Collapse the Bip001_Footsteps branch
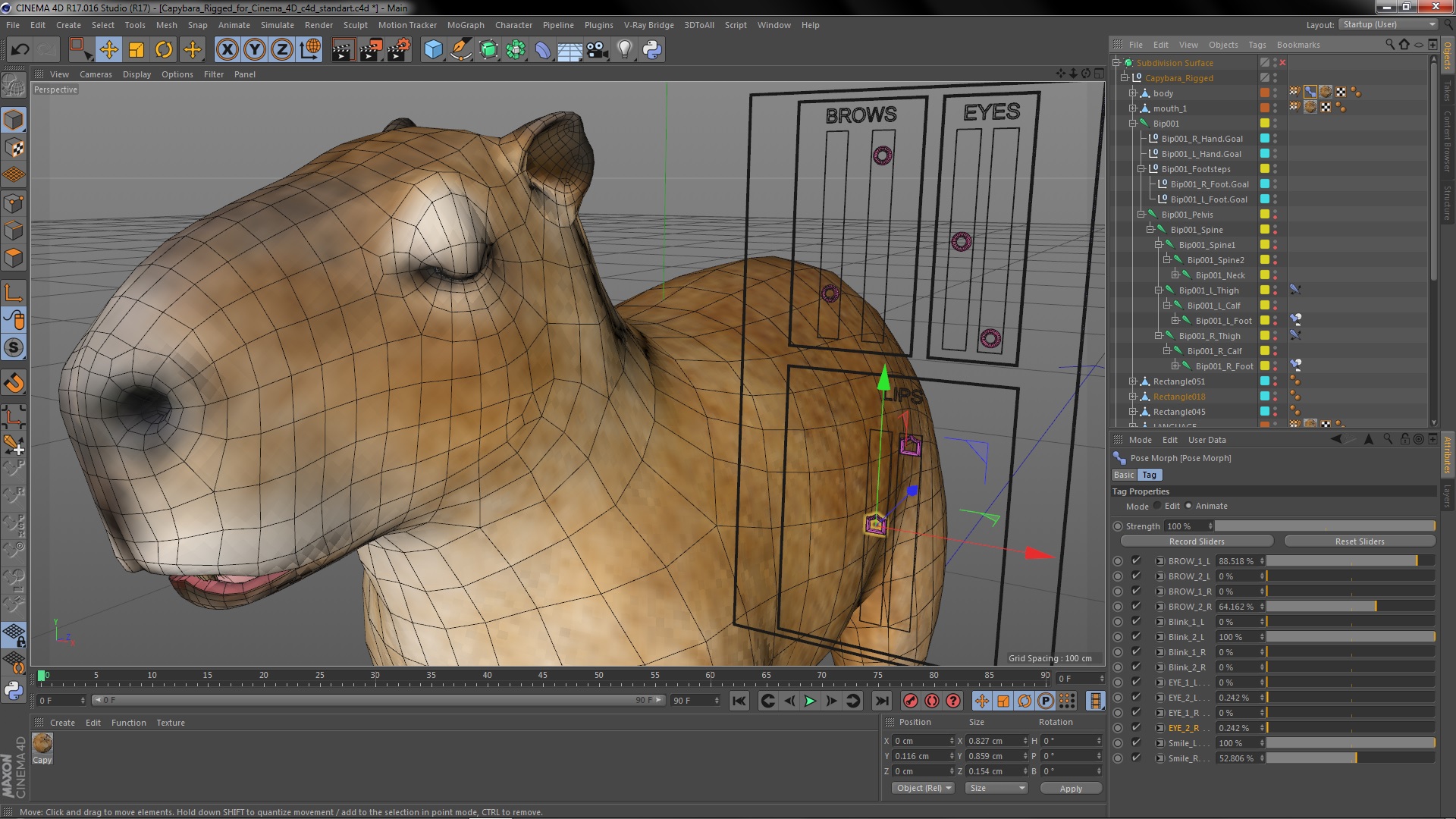This screenshot has height=819, width=1456. tap(1141, 168)
